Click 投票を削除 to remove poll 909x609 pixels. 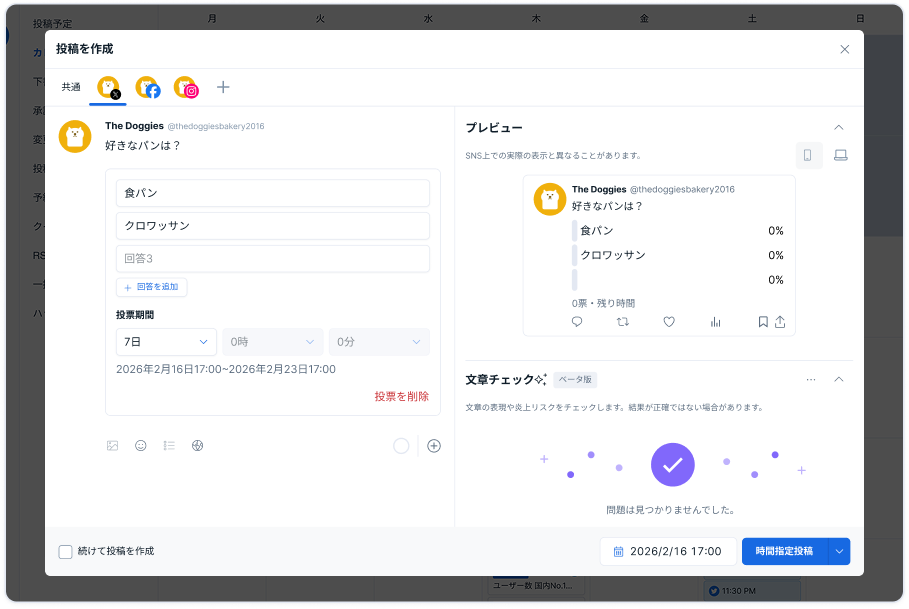pos(401,397)
